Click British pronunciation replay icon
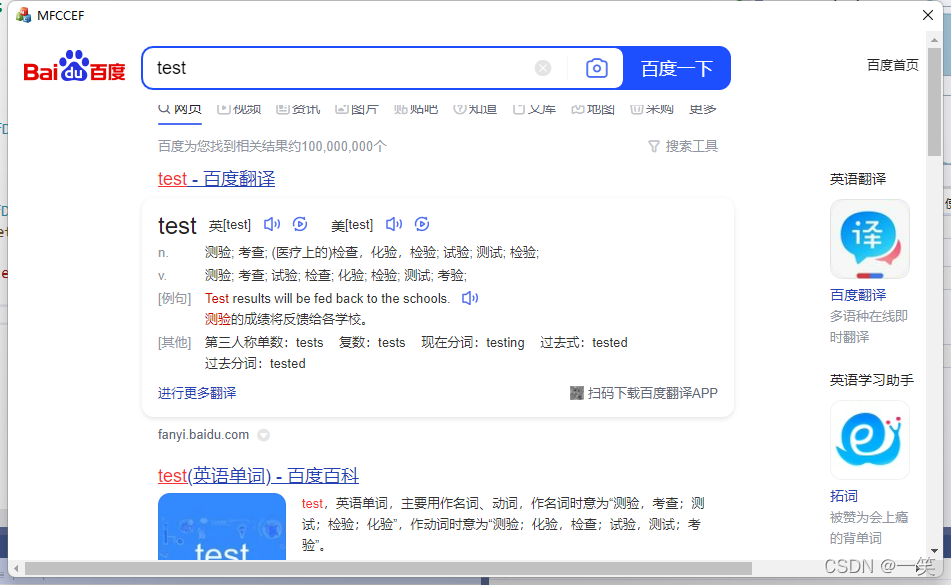The width and height of the screenshot is (951, 585). pos(300,224)
